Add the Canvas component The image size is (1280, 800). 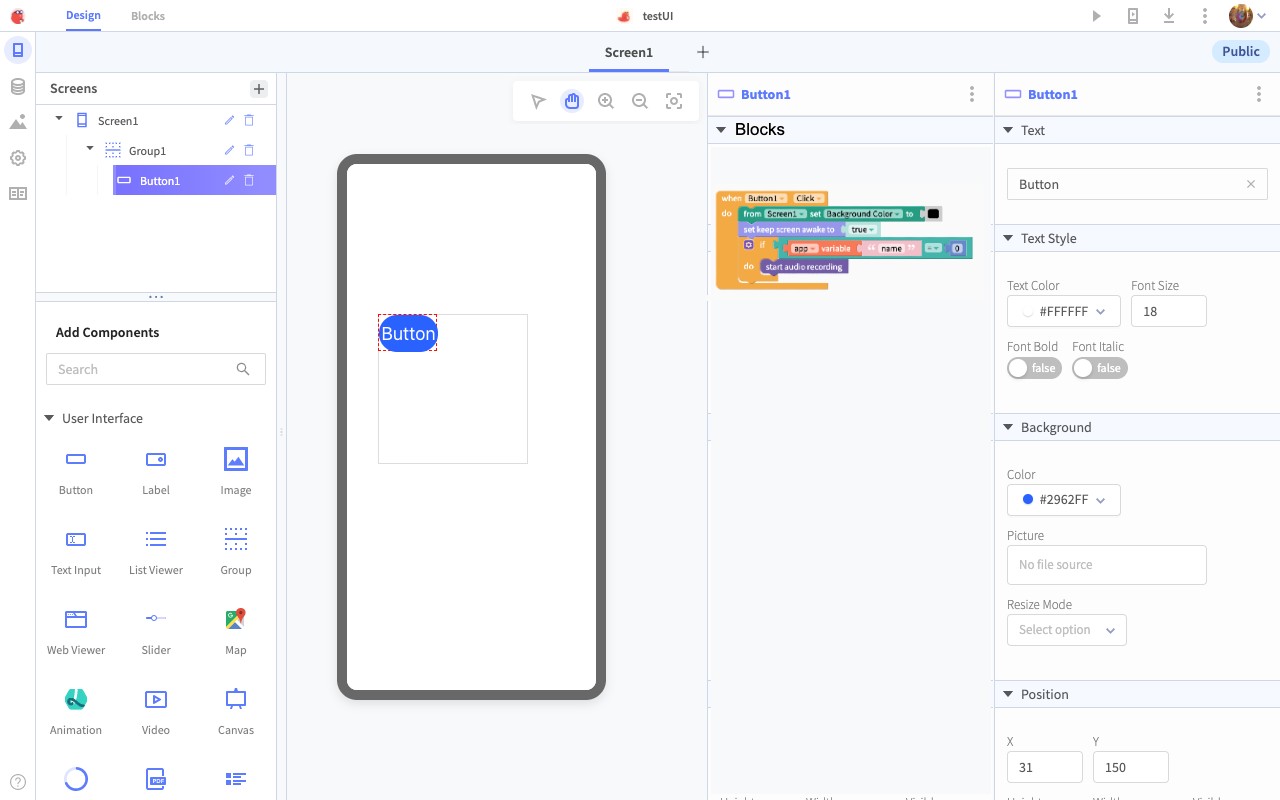236,711
